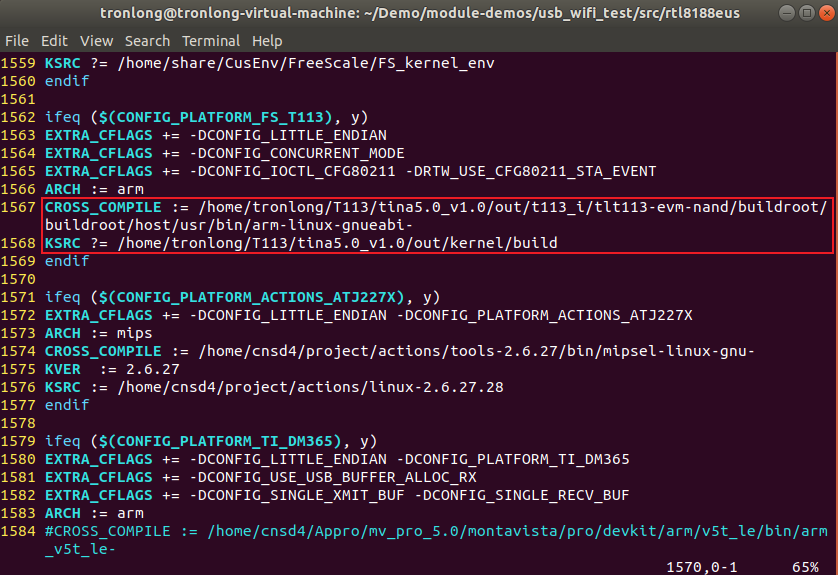Open the Edit menu
The height and width of the screenshot is (575, 838).
click(x=54, y=41)
